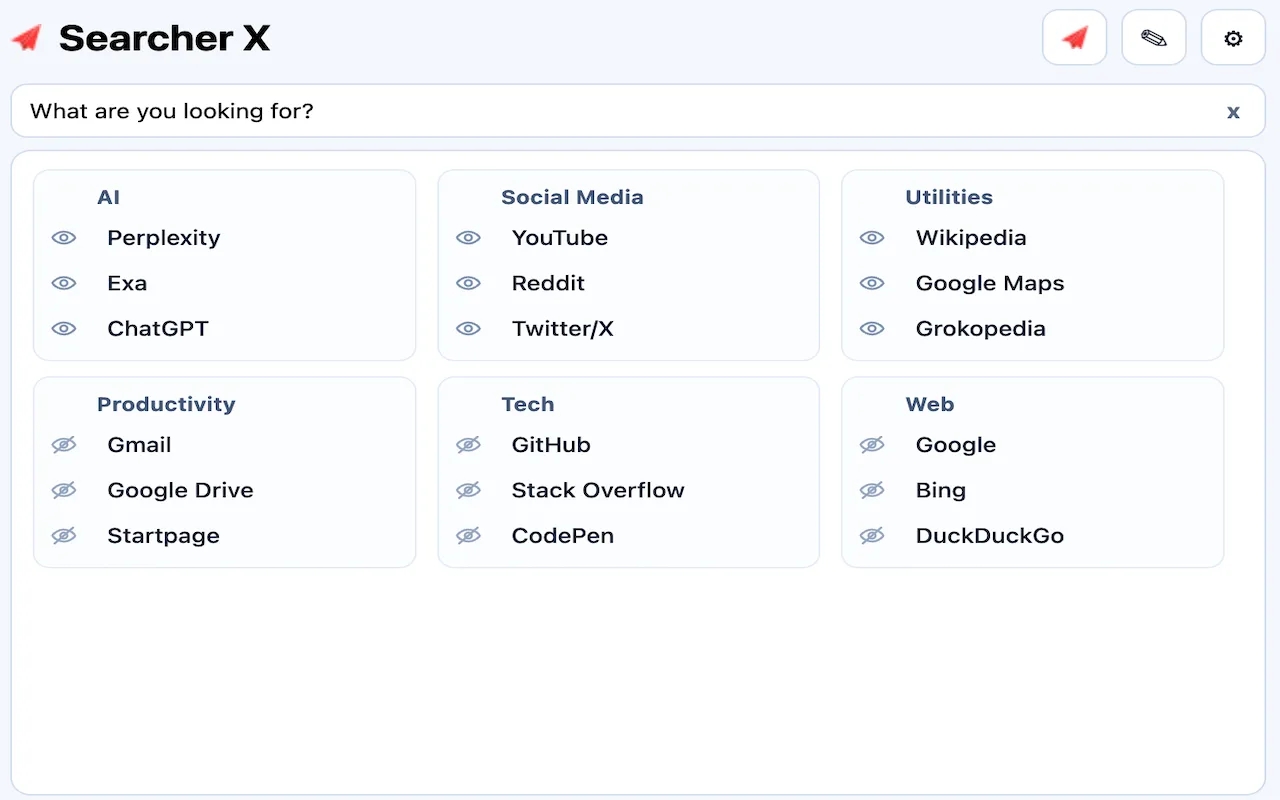Hide Grokopedia using its eye icon
Viewport: 1280px width, 800px height.
872,328
